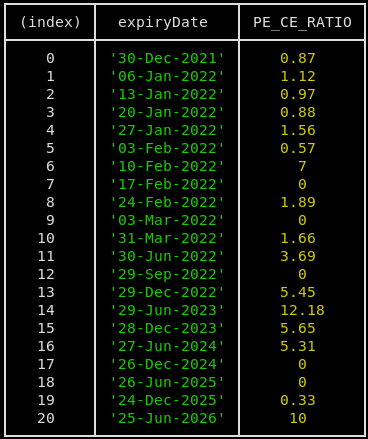Select the '03-Mar-2022' expiry date
The image size is (368, 439).
click(167, 220)
